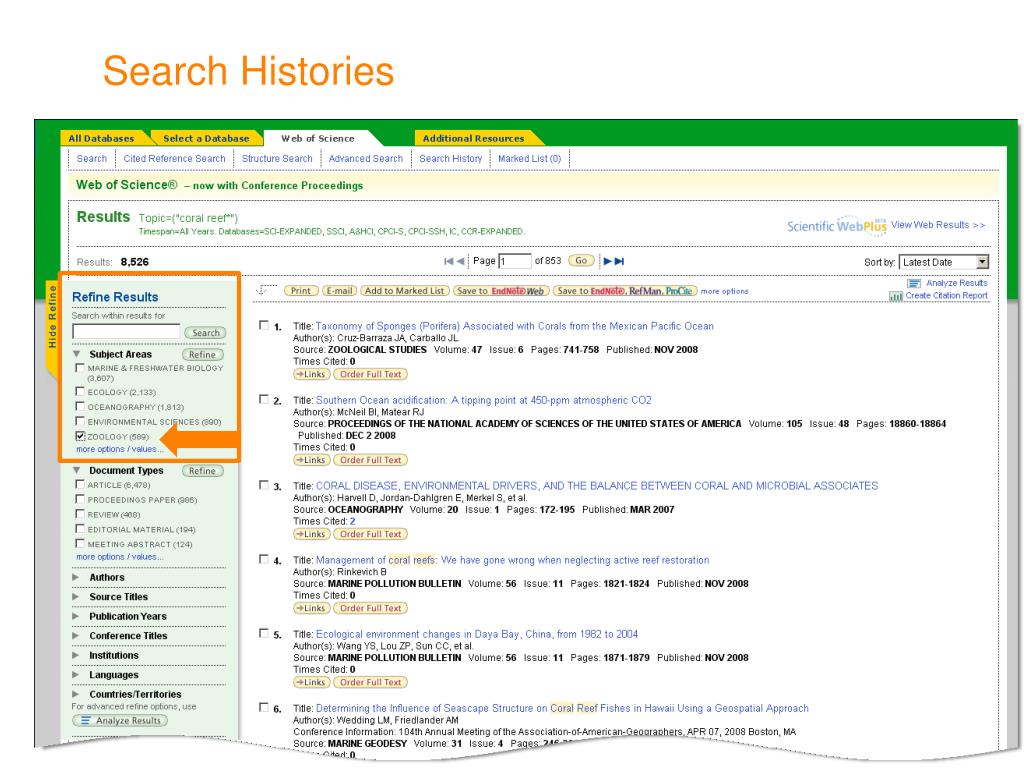1024x768 pixels.
Task: Click Add to Marked List button
Action: coord(404,291)
